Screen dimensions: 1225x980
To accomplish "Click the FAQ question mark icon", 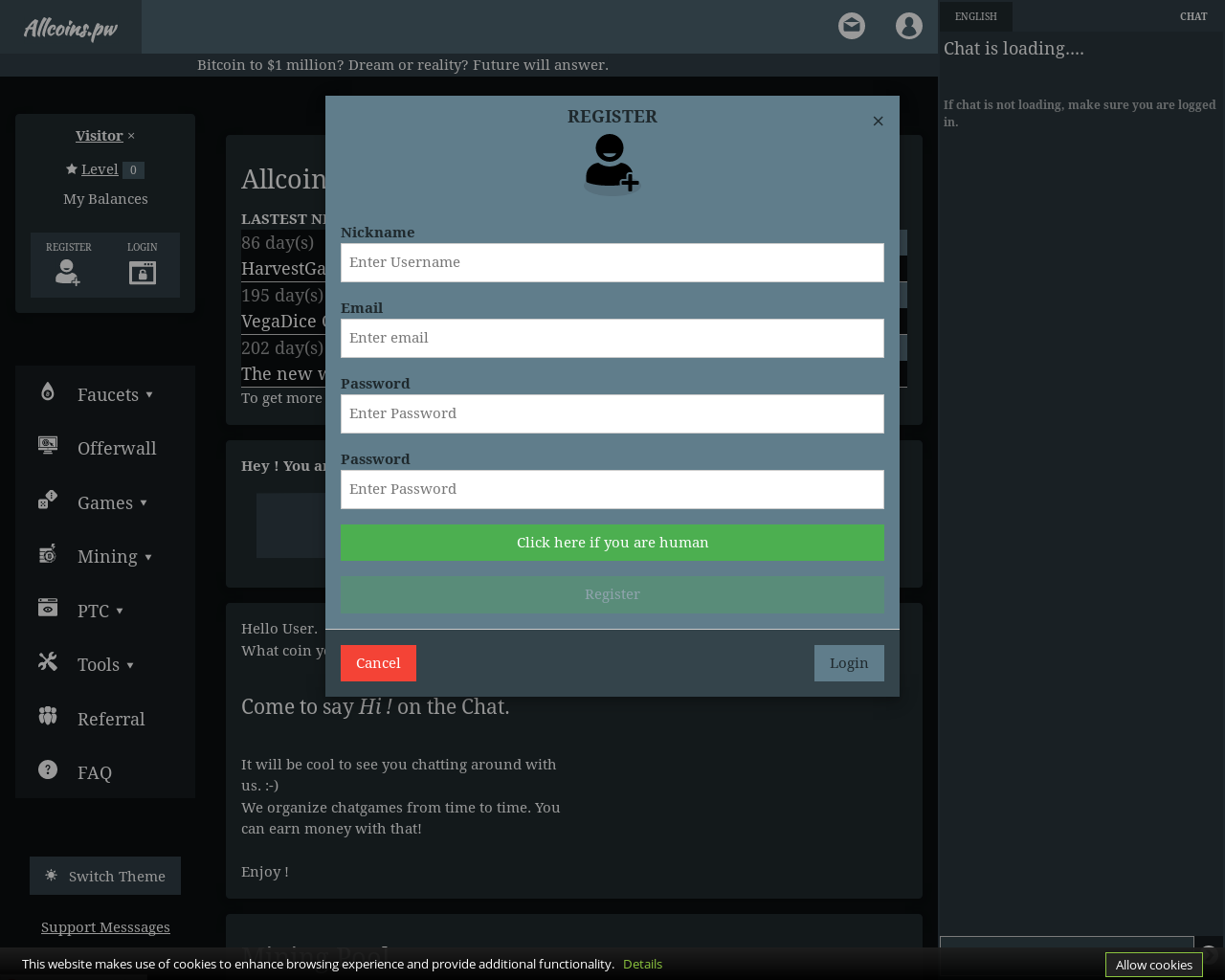I will coord(48,769).
